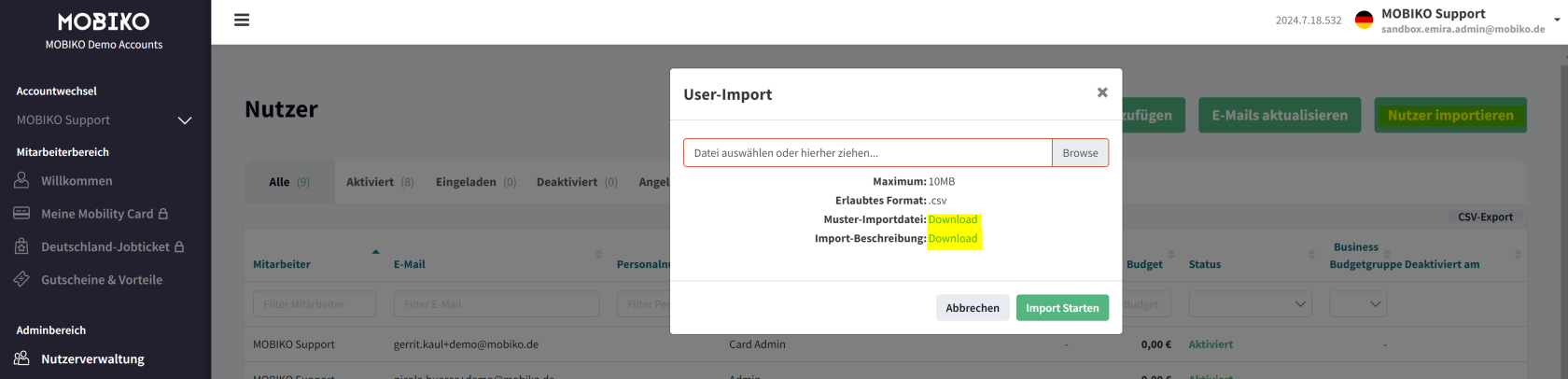
Task: Click the Filter E-Mail input field
Action: click(496, 303)
